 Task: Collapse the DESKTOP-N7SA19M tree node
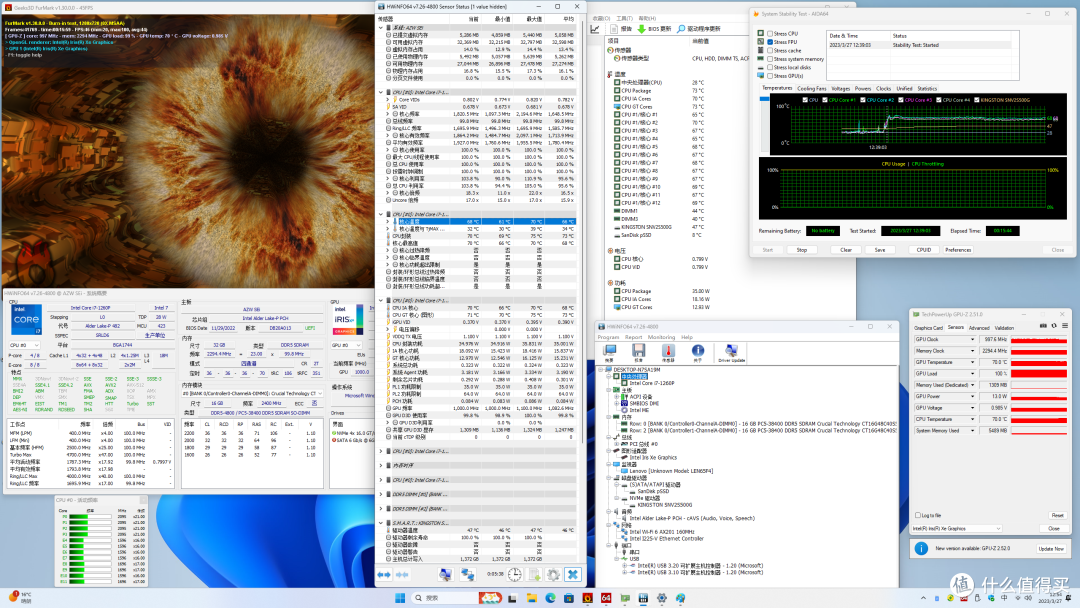tap(603, 370)
